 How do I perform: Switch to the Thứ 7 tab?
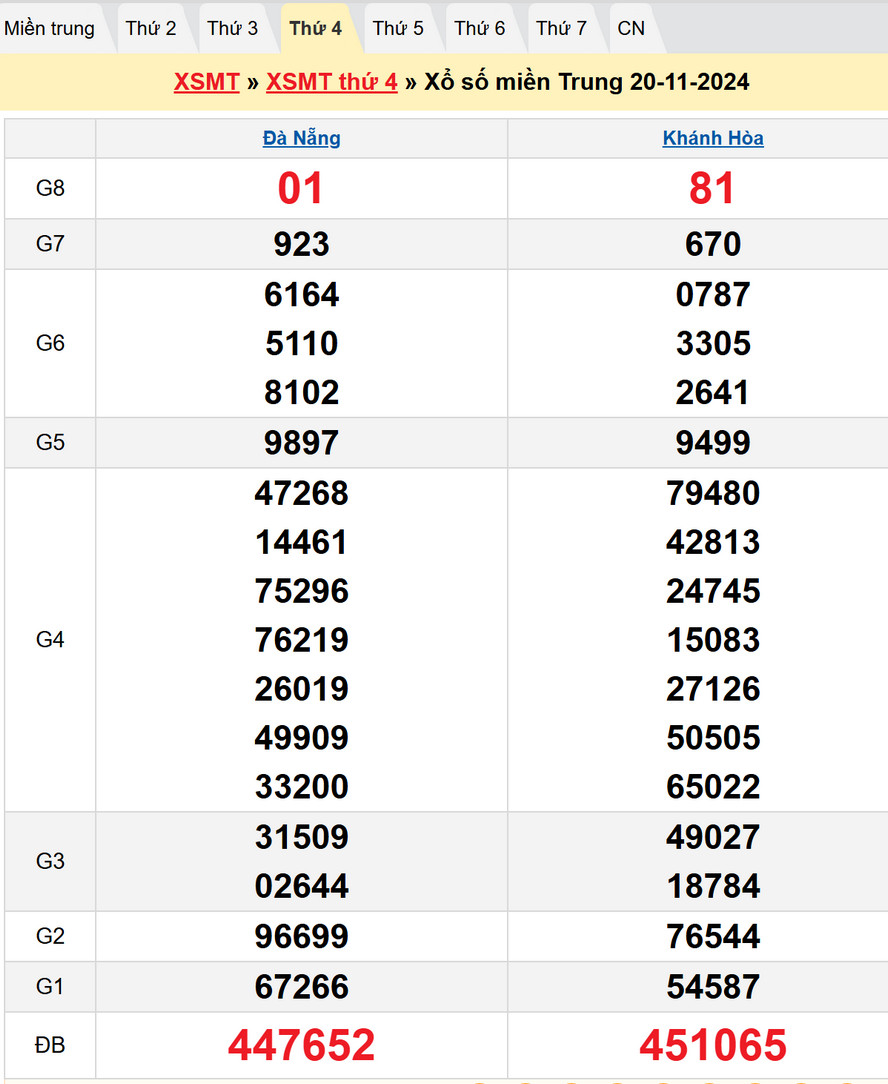(x=562, y=28)
